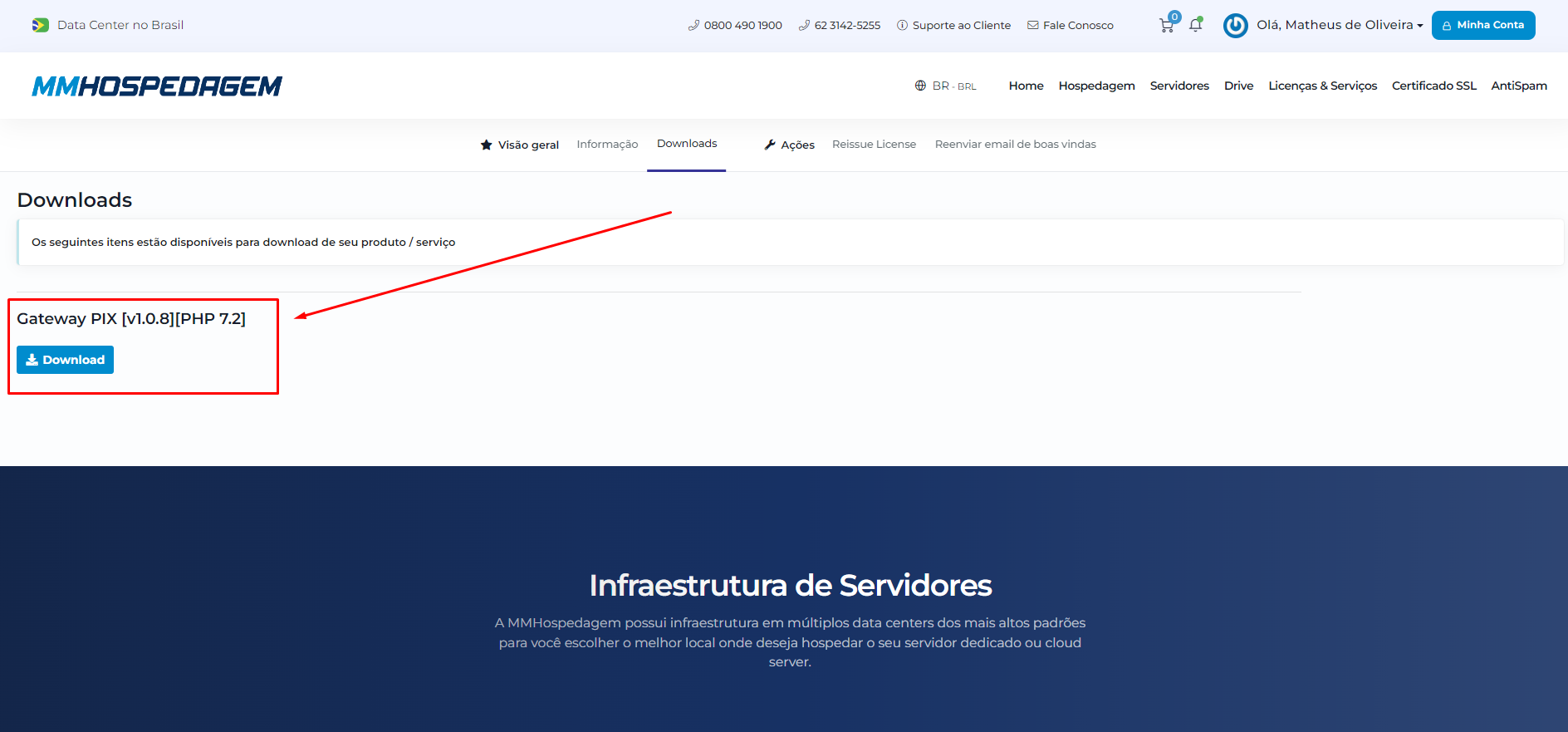Click the Minha Conta button
The width and height of the screenshot is (1568, 732).
point(1483,25)
